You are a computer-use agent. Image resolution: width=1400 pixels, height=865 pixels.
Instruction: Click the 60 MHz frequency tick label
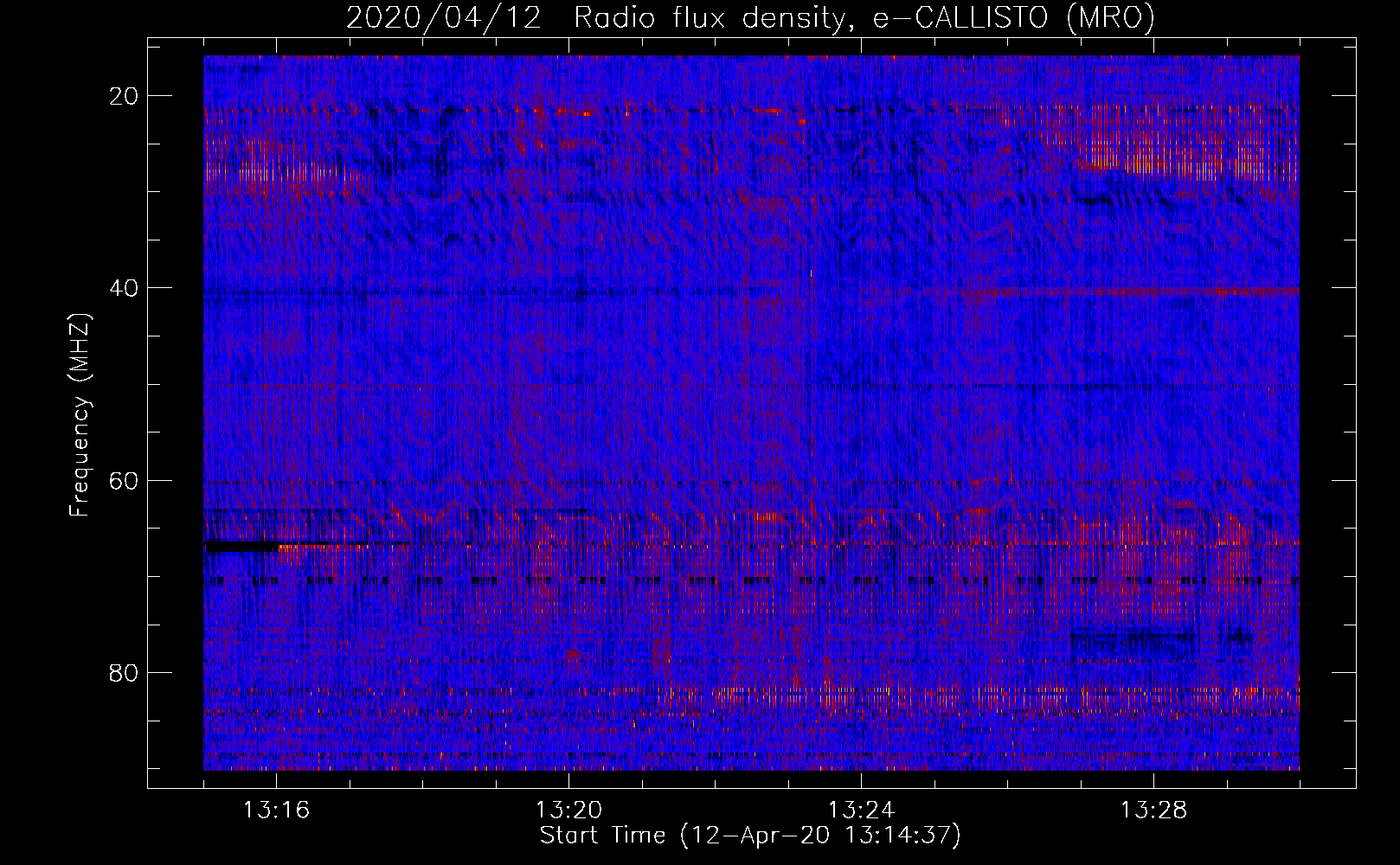125,480
